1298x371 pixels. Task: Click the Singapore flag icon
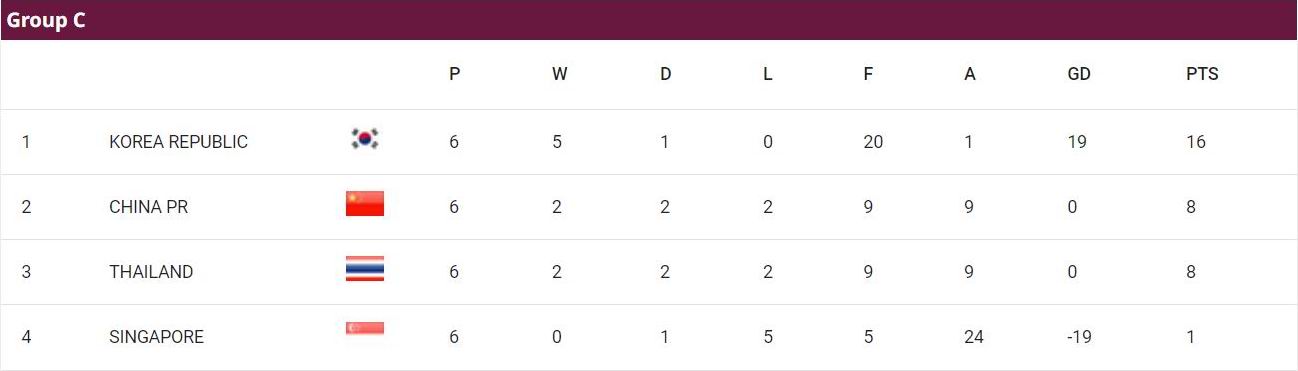pos(365,329)
